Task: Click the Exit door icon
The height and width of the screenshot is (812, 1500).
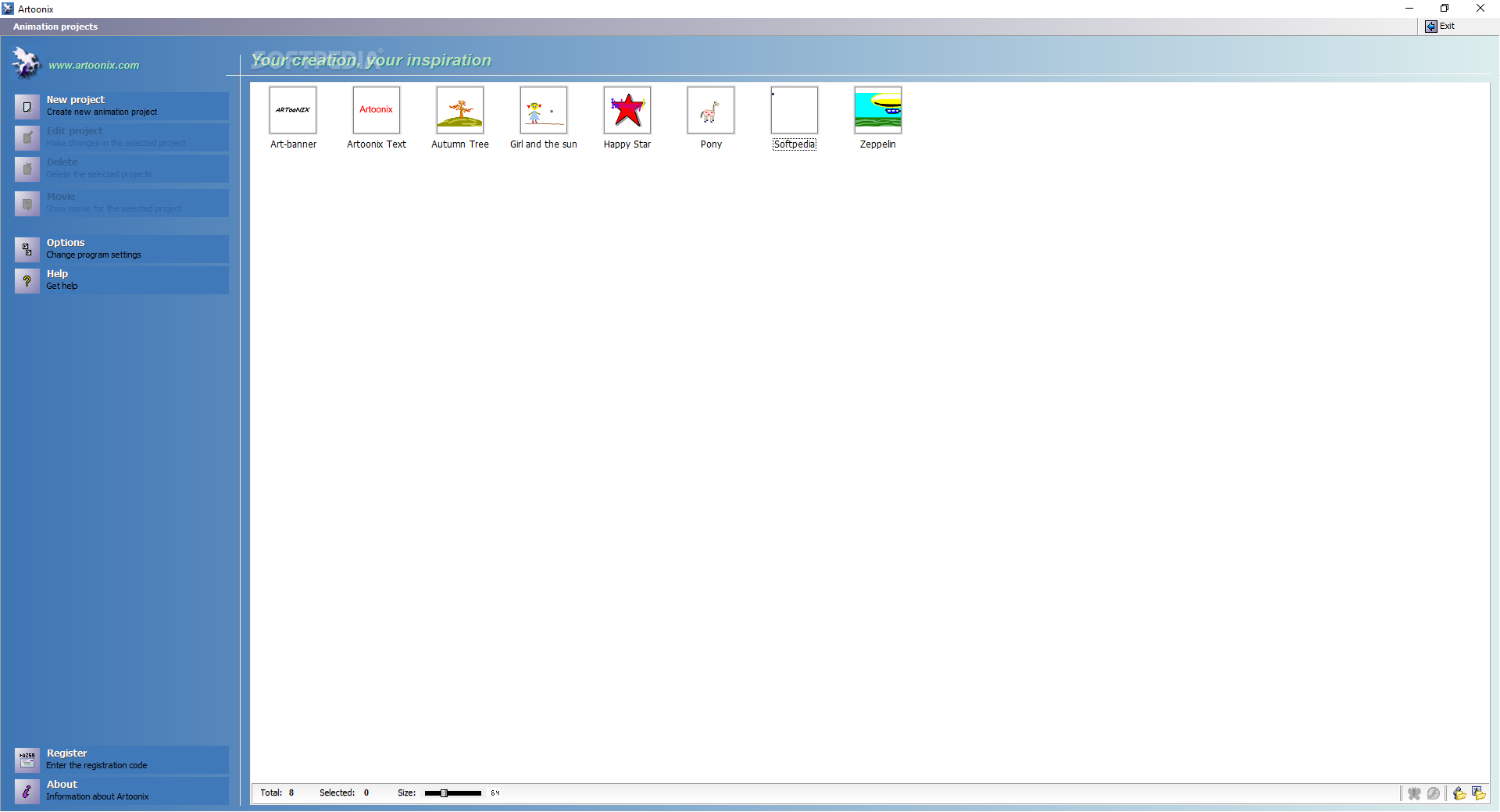Action: tap(1431, 27)
